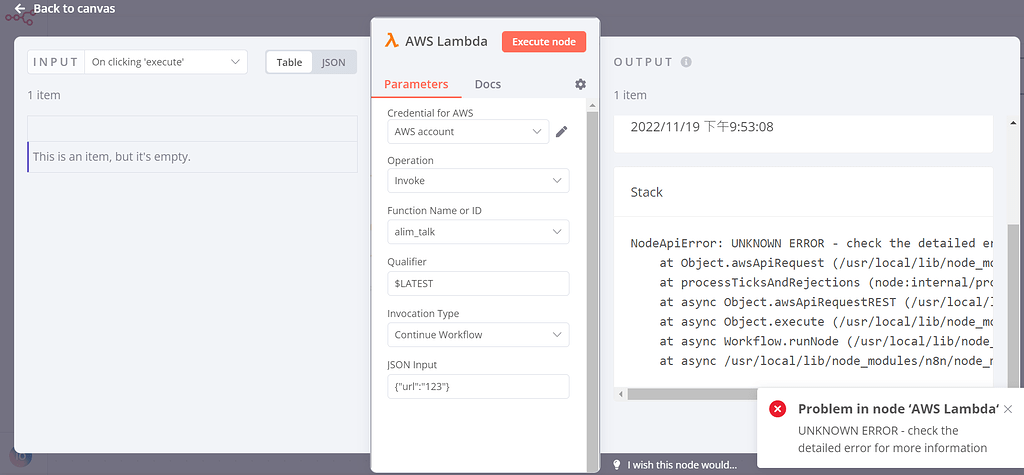This screenshot has height=475, width=1024.
Task: Switch to the Docs tab
Action: [488, 84]
